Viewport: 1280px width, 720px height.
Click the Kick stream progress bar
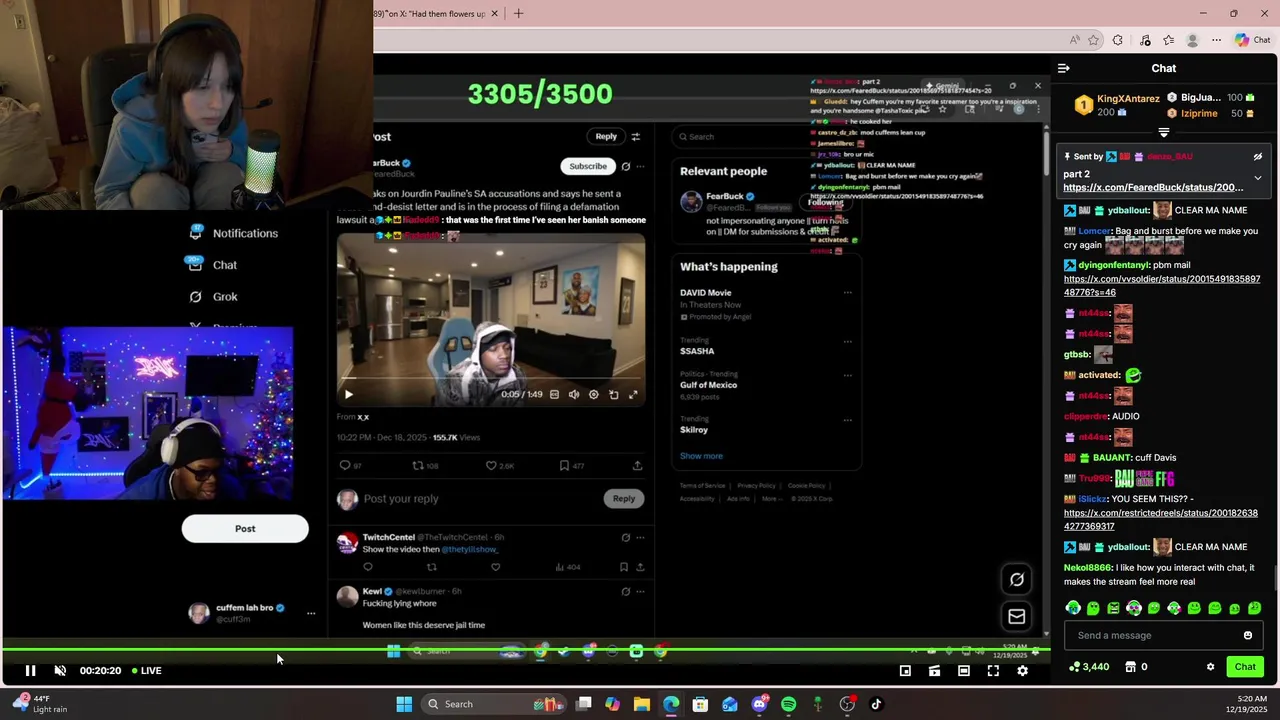525,650
